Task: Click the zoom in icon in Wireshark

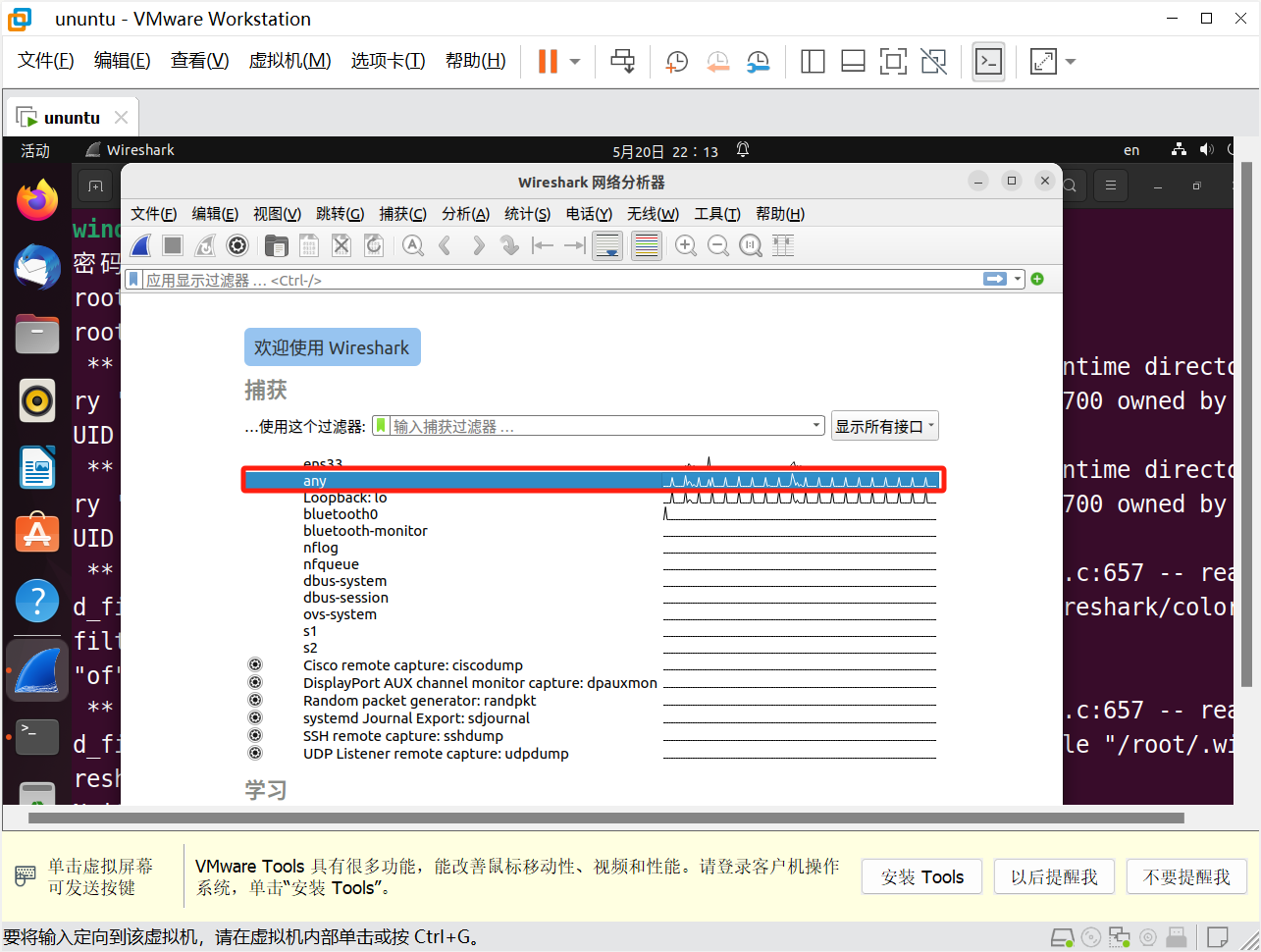Action: tap(686, 245)
